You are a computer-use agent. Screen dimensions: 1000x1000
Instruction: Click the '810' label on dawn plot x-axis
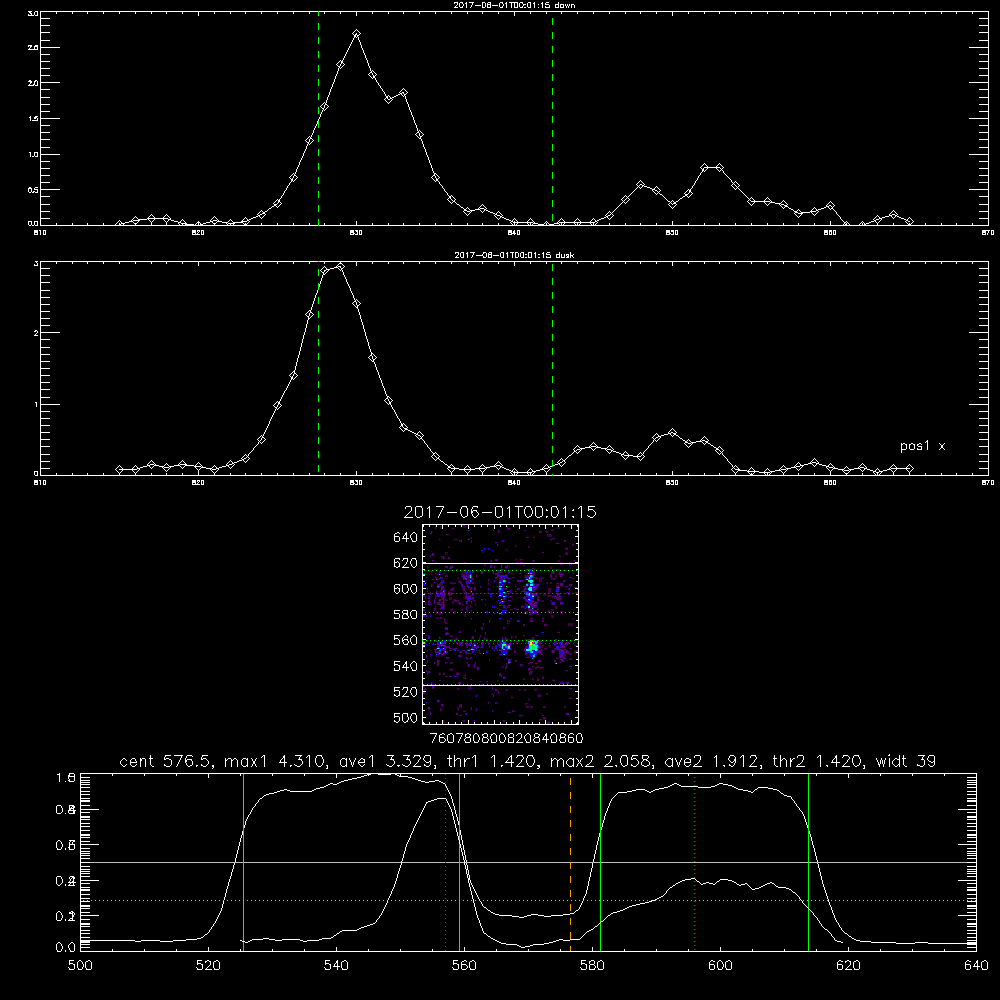(x=40, y=233)
